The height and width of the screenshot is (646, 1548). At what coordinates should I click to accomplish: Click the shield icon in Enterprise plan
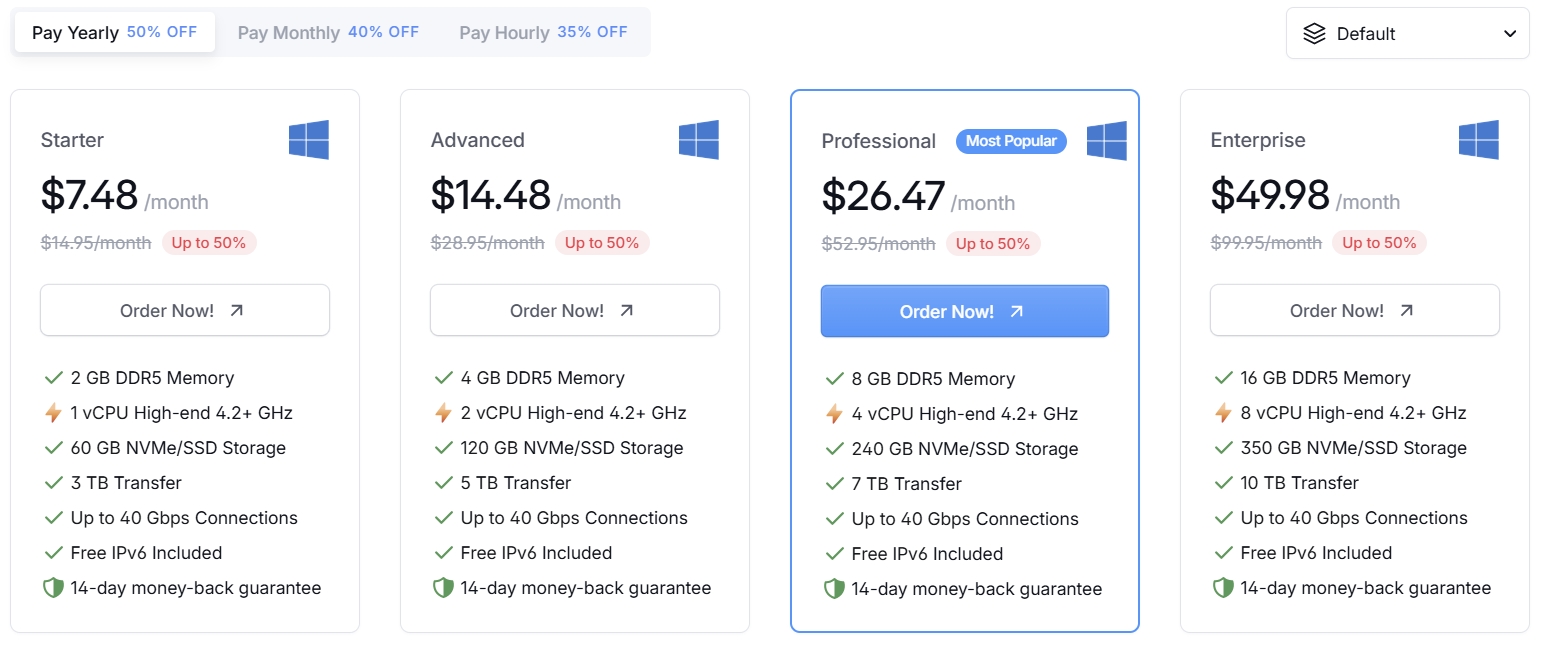click(x=1223, y=588)
